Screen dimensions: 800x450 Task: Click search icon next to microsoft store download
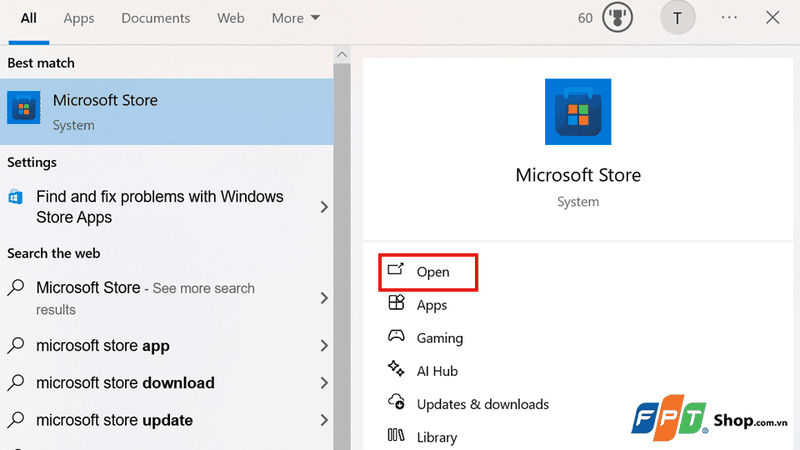[16, 383]
